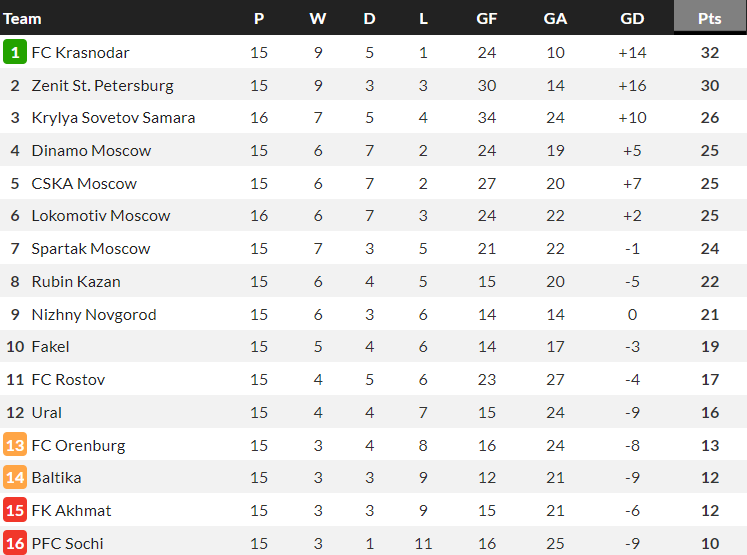The height and width of the screenshot is (555, 747).
Task: Click the green position 1 badge
Action: click(15, 52)
